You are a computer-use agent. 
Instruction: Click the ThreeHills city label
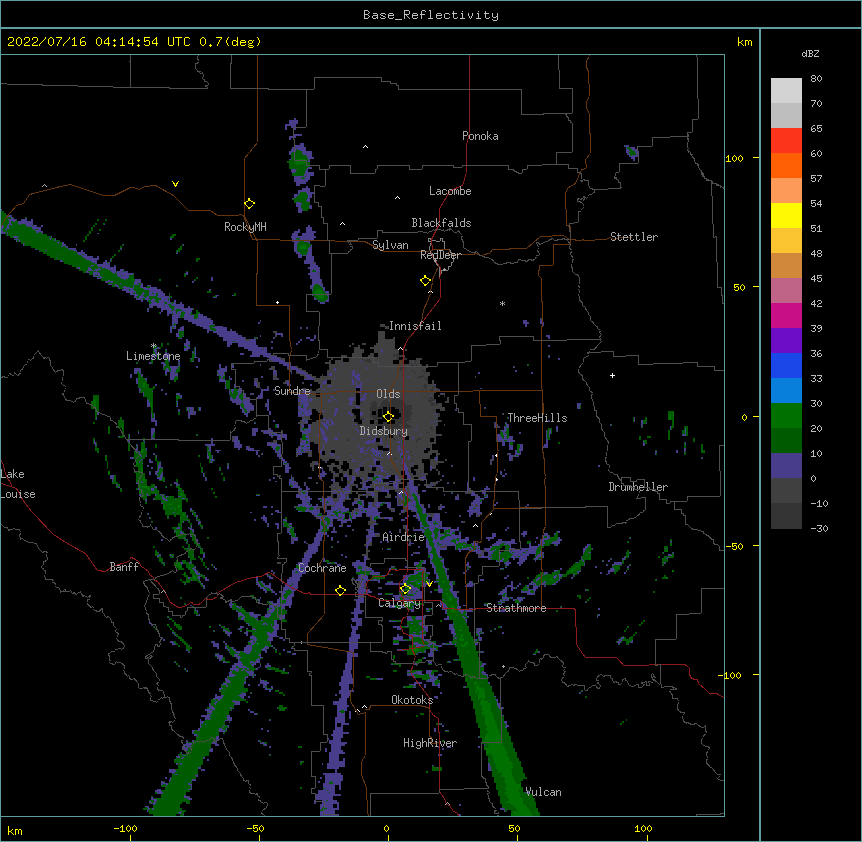(537, 418)
